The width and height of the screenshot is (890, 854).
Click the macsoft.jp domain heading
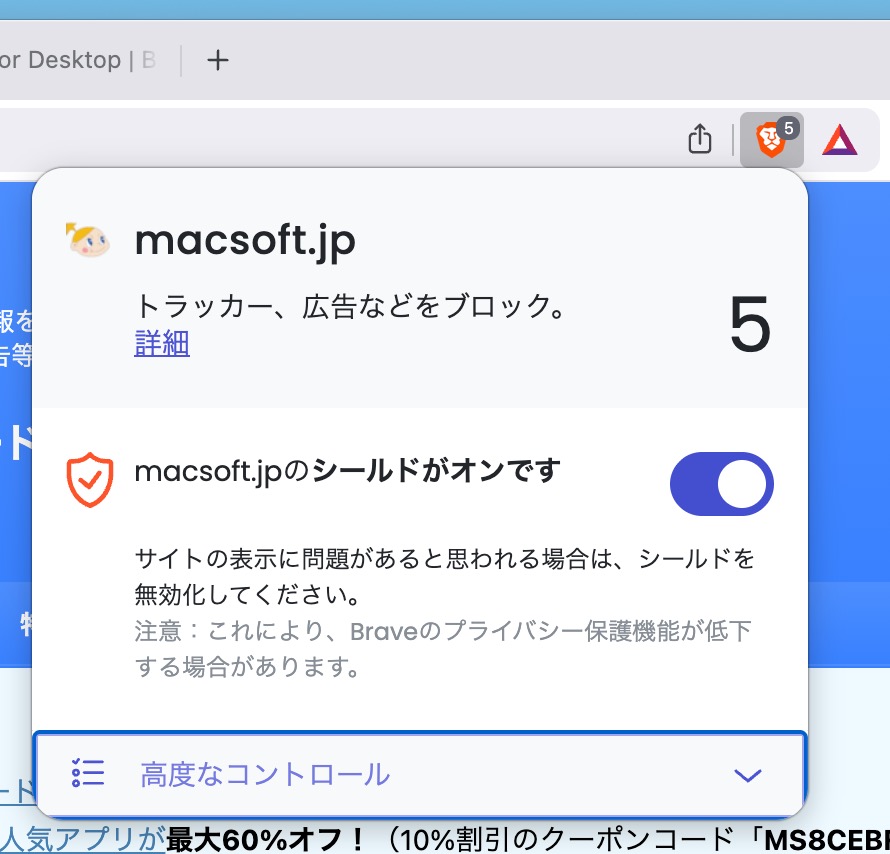coord(245,240)
